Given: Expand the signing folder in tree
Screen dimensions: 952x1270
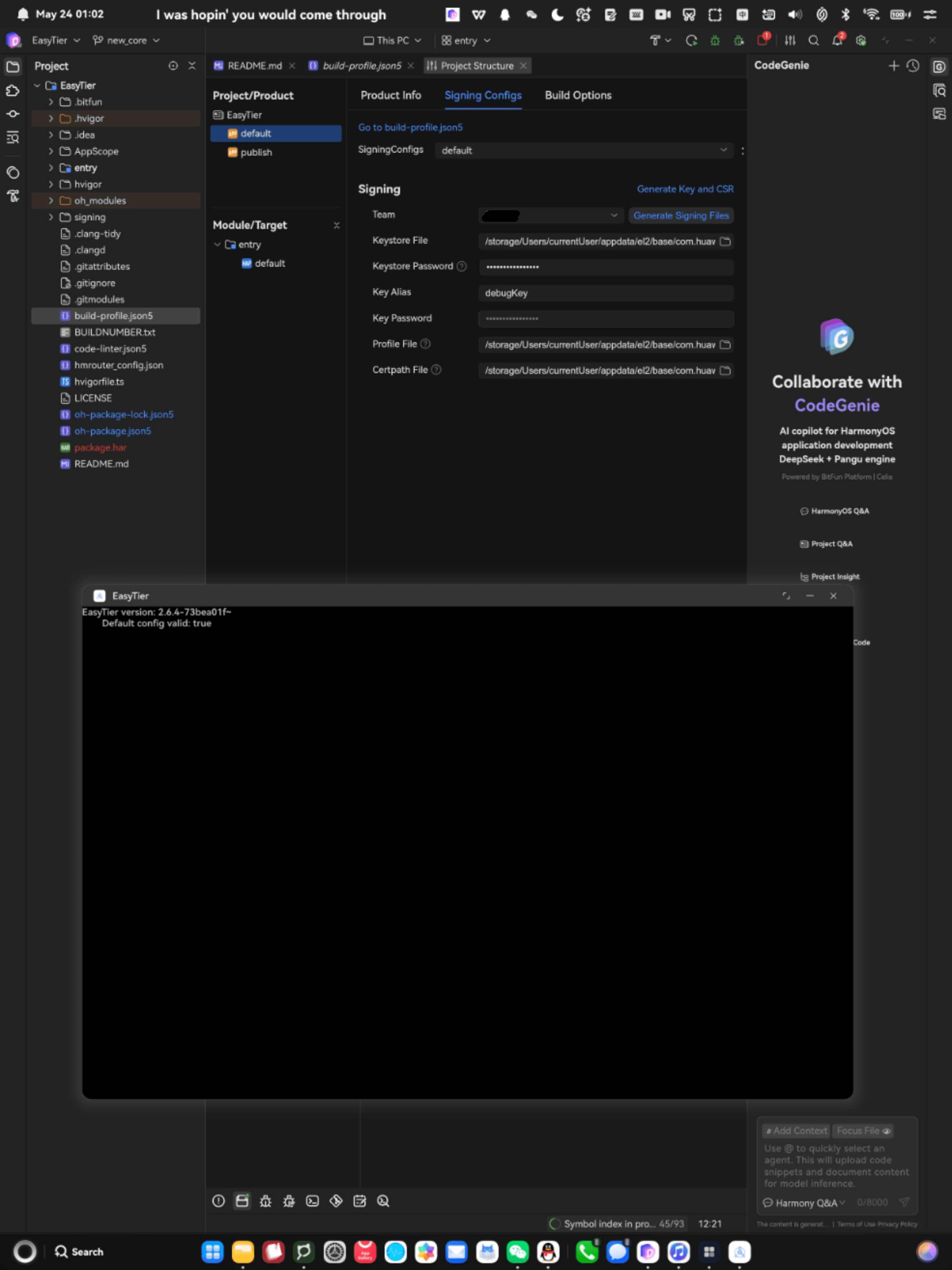Looking at the screenshot, I should [x=51, y=217].
